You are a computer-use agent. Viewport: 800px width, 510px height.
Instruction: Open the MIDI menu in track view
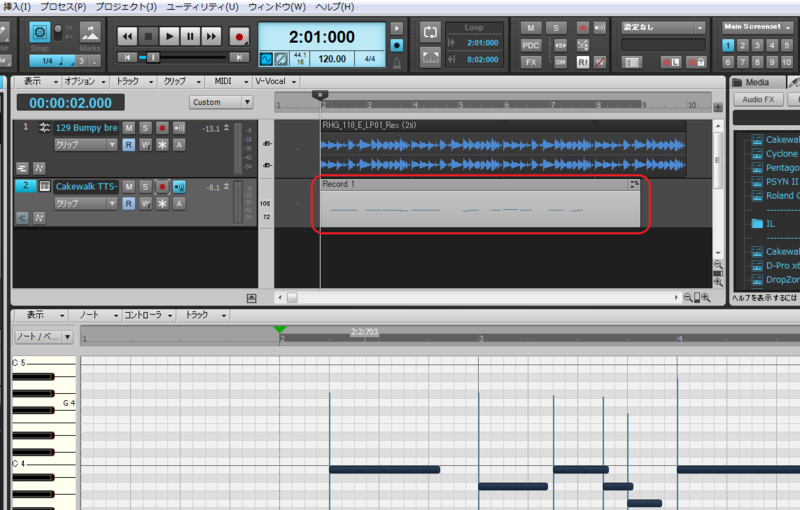(231, 81)
